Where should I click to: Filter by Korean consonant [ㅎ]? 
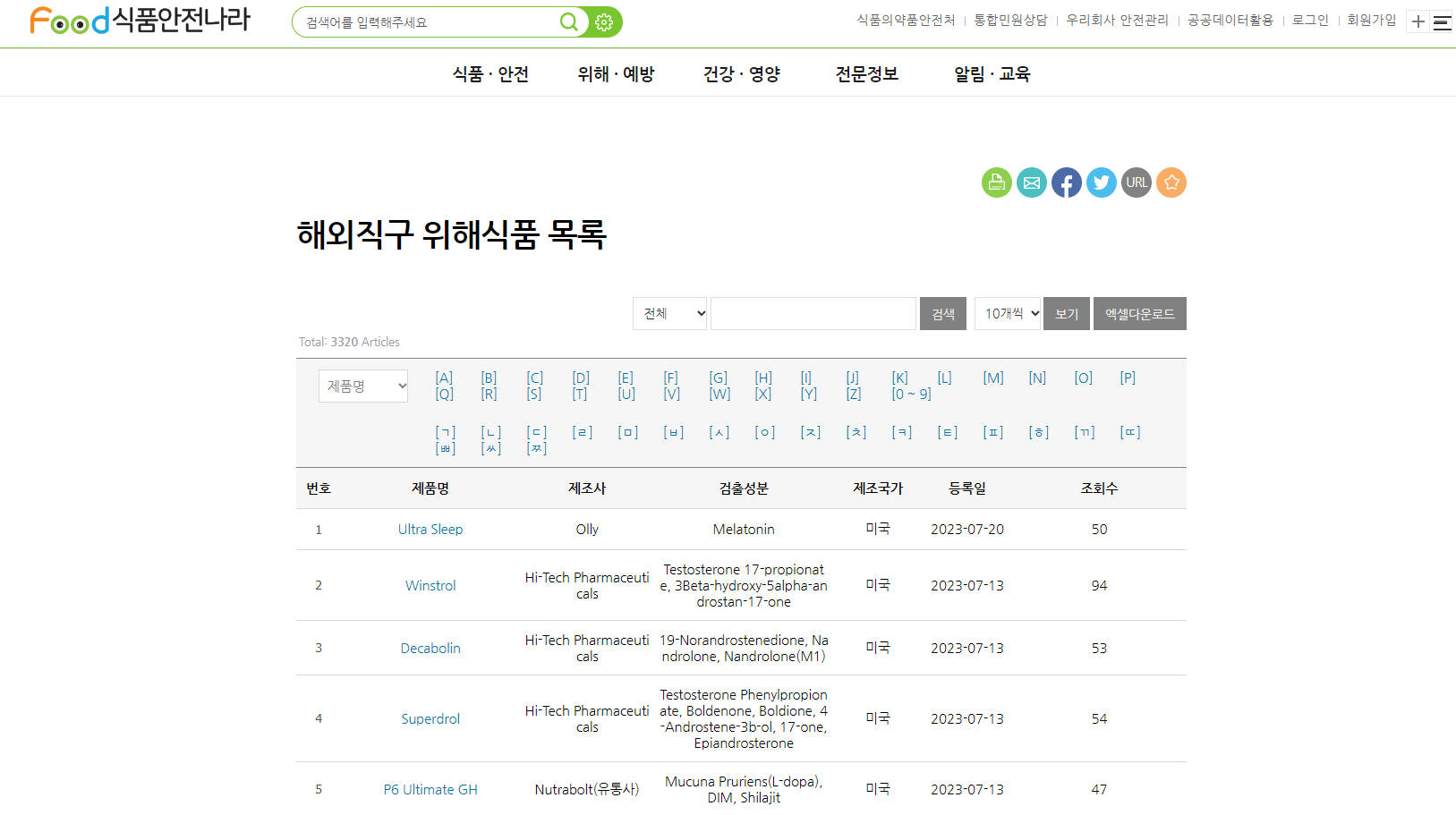[1038, 432]
